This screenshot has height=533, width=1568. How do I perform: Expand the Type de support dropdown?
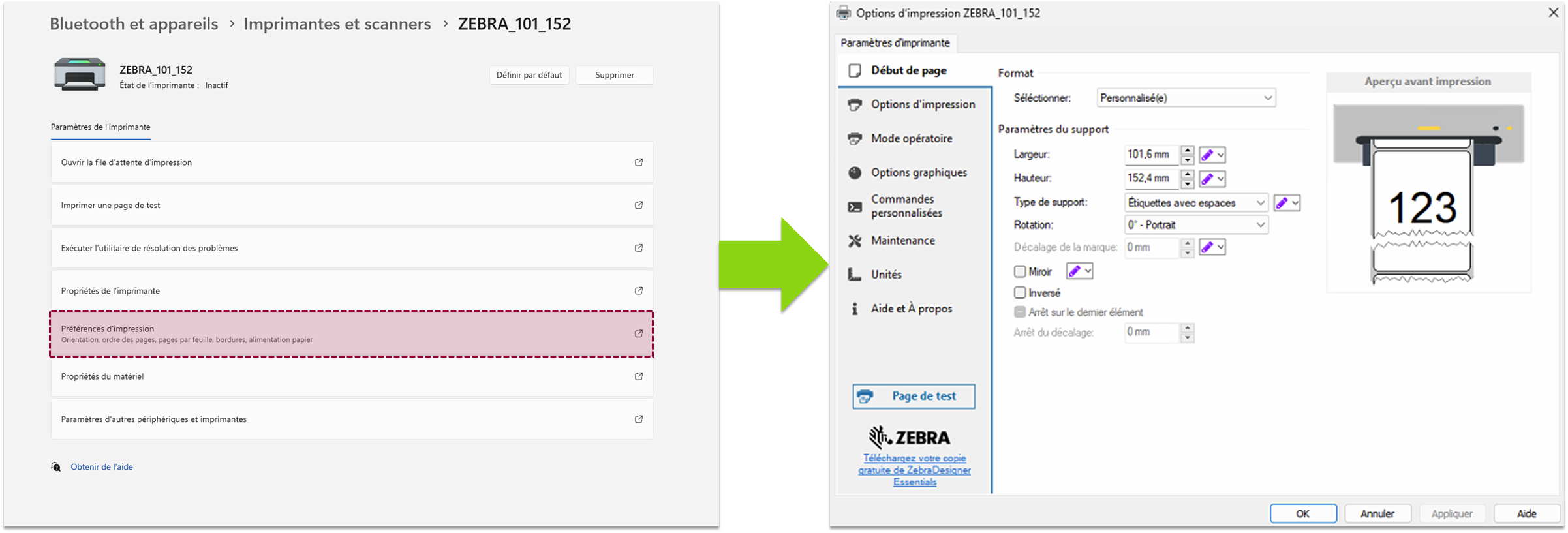point(1195,203)
